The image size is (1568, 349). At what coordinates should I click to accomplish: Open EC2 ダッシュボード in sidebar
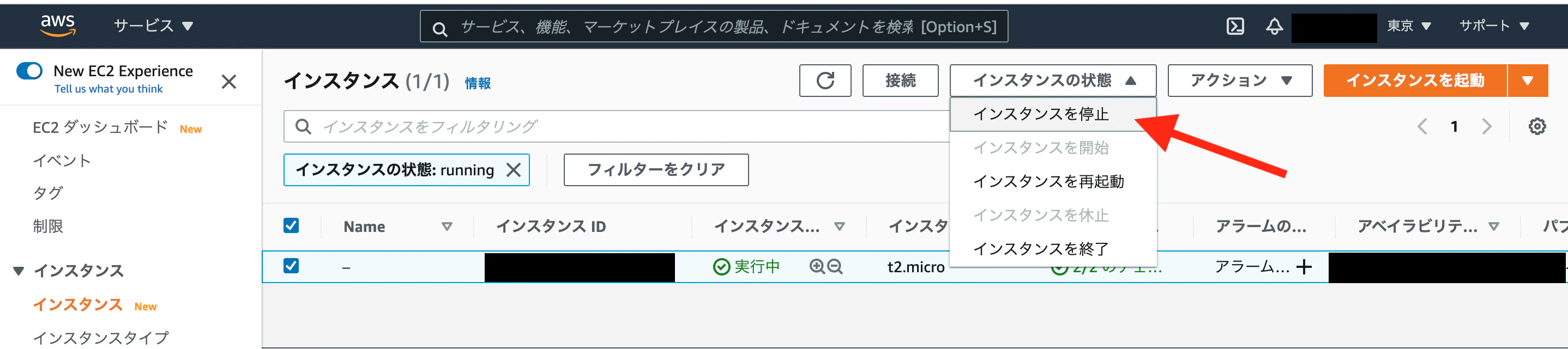pyautogui.click(x=100, y=127)
